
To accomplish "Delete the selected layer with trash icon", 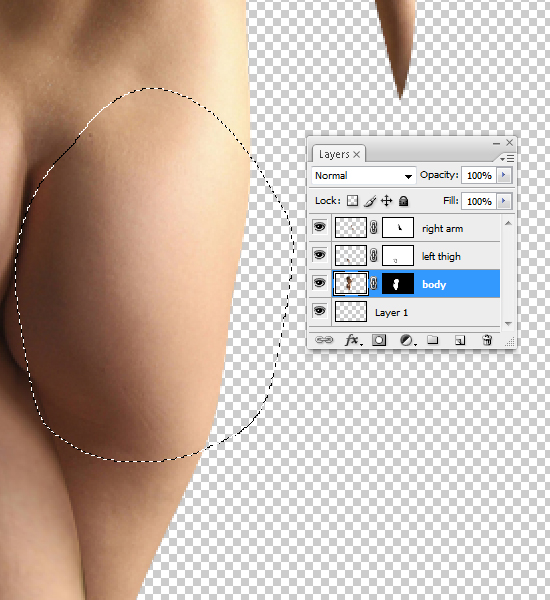I will point(487,340).
